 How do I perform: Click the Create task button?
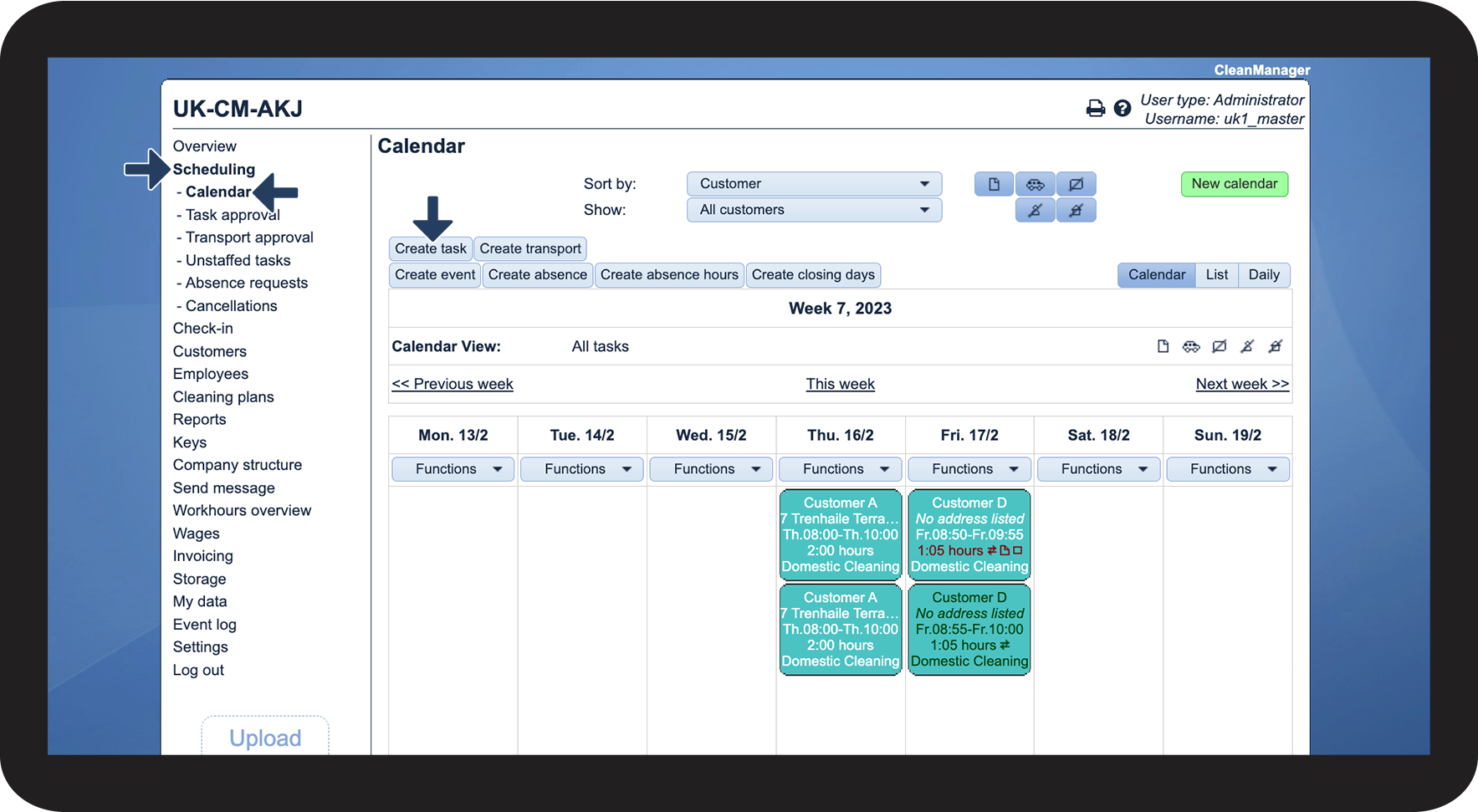431,249
